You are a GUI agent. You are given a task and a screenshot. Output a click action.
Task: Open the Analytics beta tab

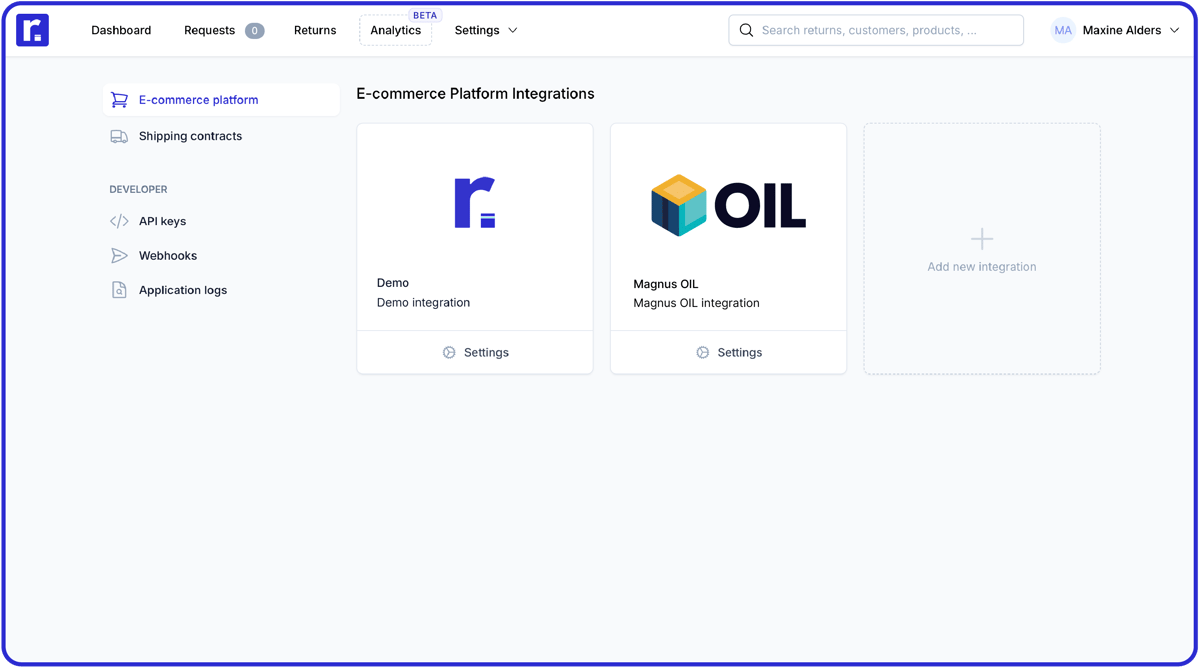click(x=396, y=30)
